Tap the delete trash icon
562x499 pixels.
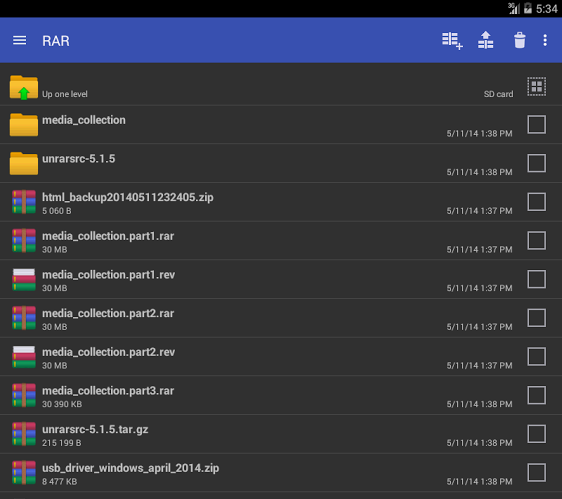[520, 40]
